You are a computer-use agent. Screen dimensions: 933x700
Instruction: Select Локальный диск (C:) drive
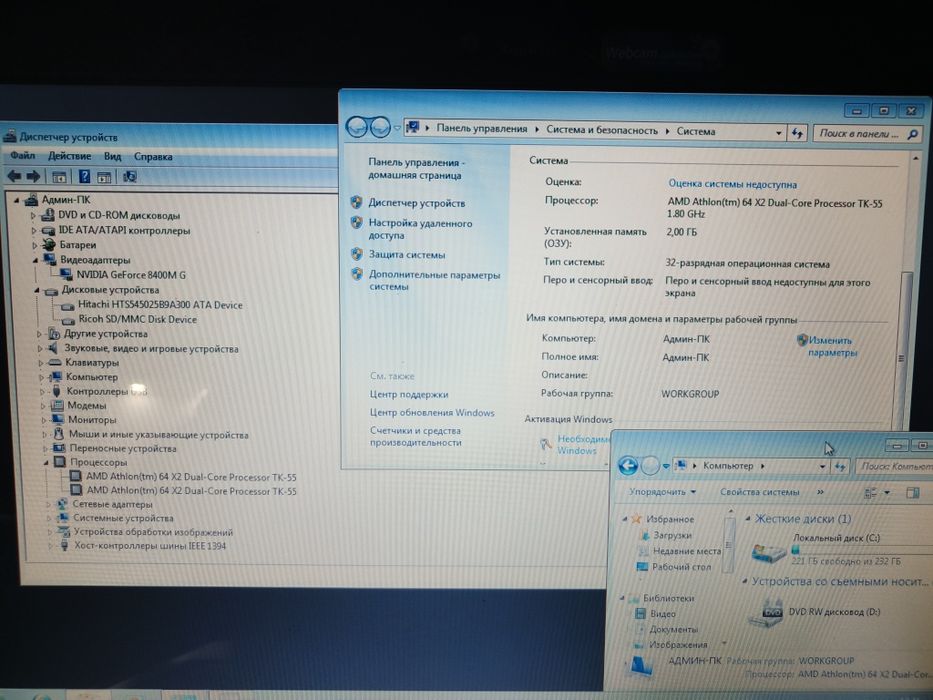click(x=836, y=538)
